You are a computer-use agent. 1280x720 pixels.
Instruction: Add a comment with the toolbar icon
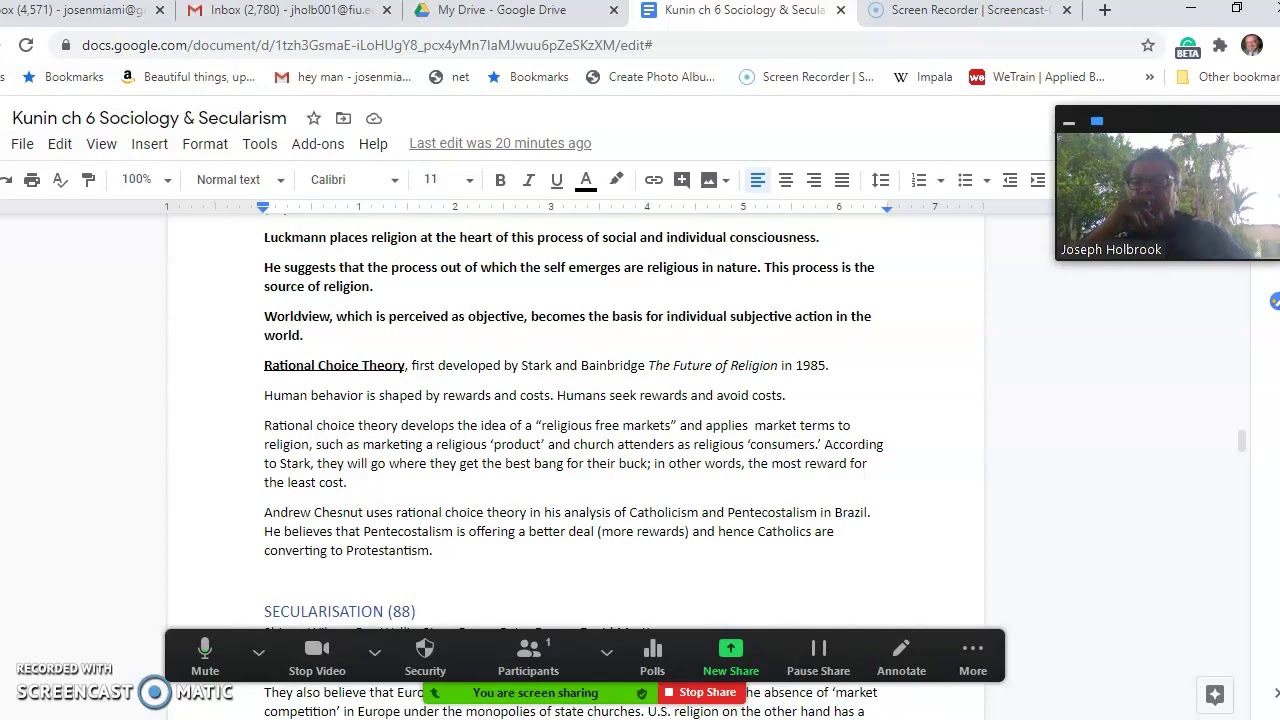pyautogui.click(x=682, y=180)
